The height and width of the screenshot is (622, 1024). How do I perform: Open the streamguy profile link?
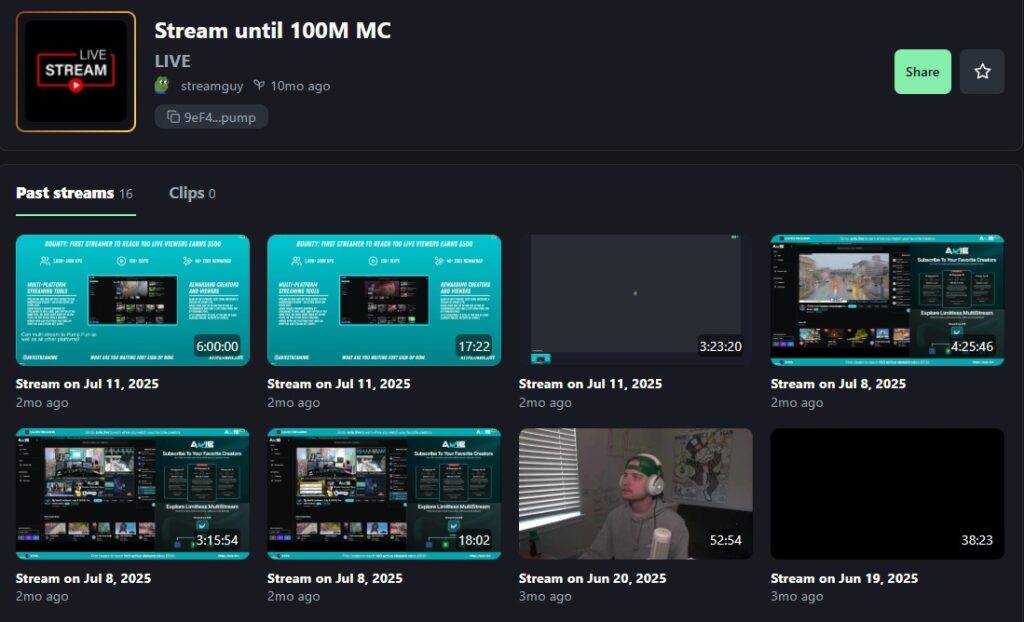[x=212, y=86]
